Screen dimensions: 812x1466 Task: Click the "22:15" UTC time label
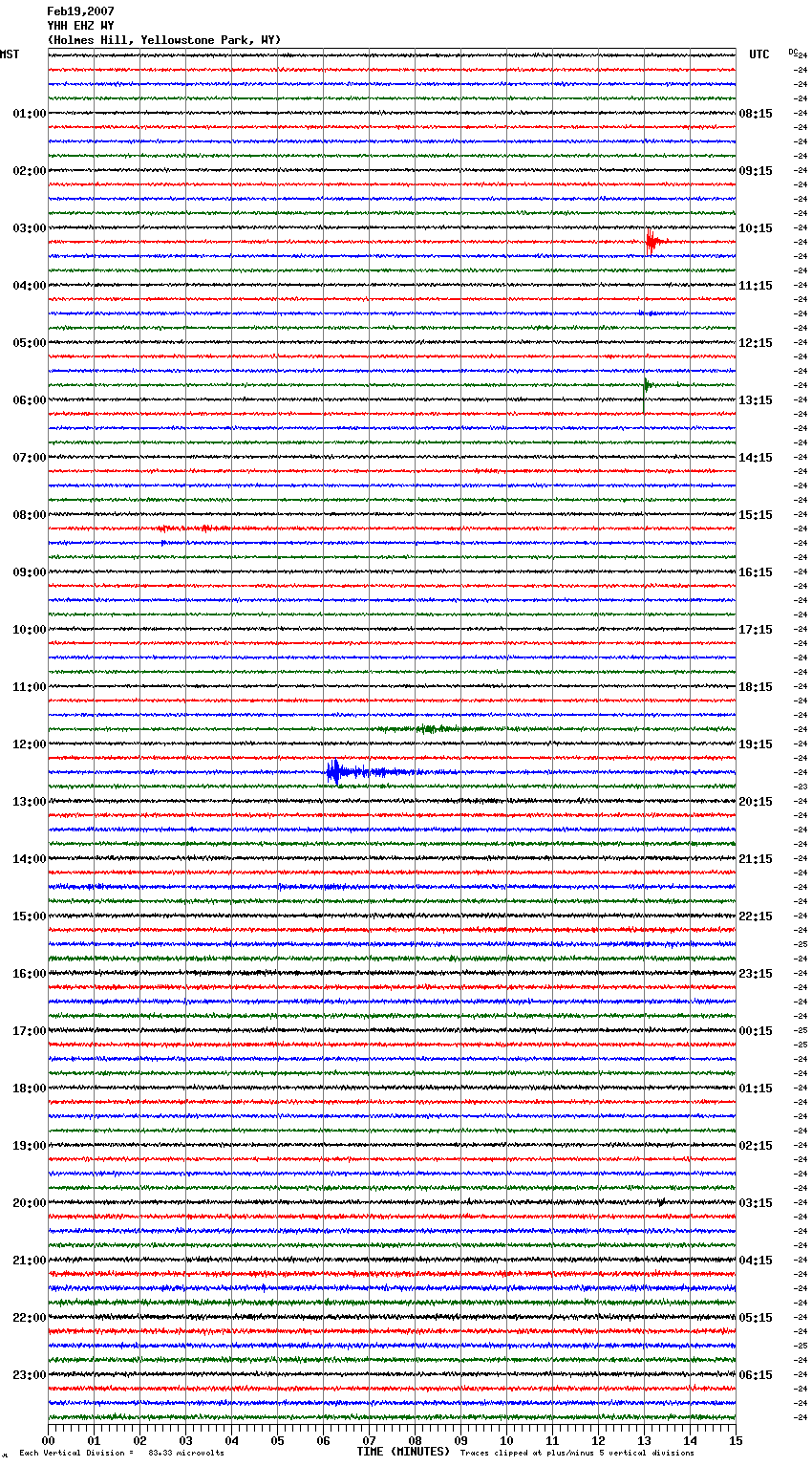tap(756, 916)
